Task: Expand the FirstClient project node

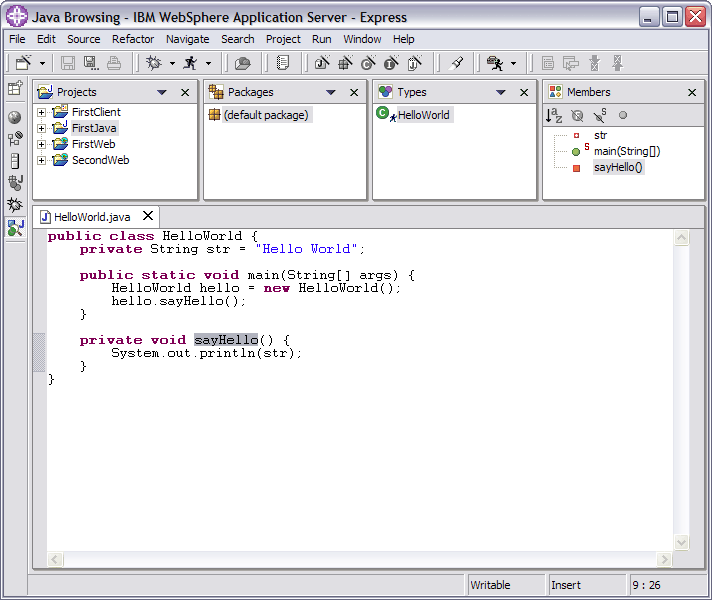Action: click(41, 112)
